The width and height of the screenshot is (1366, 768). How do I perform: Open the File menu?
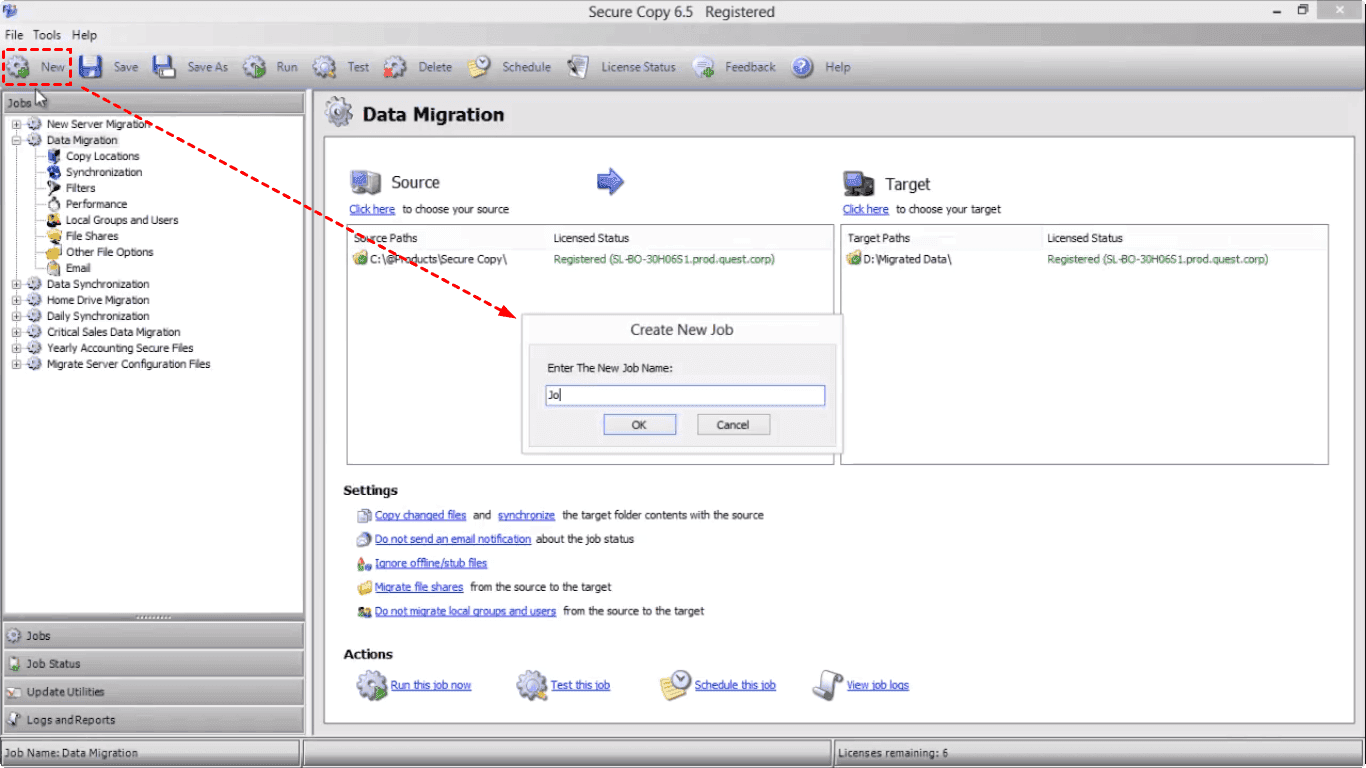[14, 35]
